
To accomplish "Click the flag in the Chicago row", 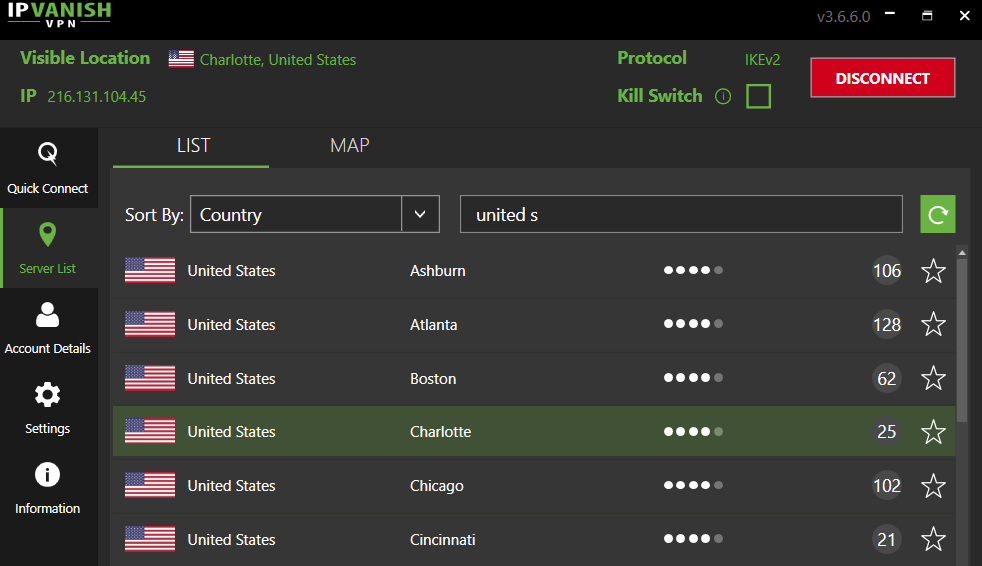I will click(x=150, y=485).
